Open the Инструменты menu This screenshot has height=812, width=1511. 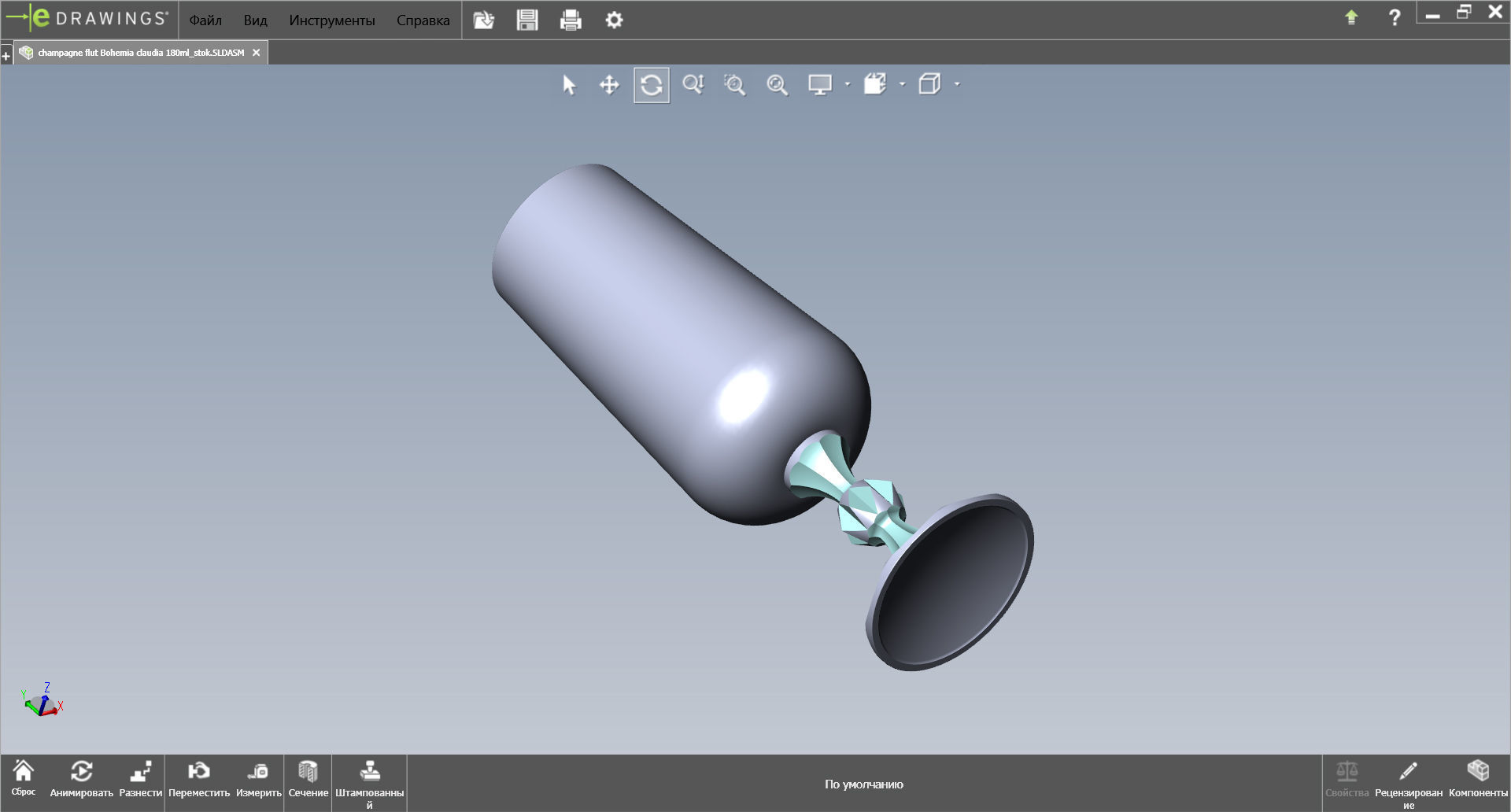[332, 20]
